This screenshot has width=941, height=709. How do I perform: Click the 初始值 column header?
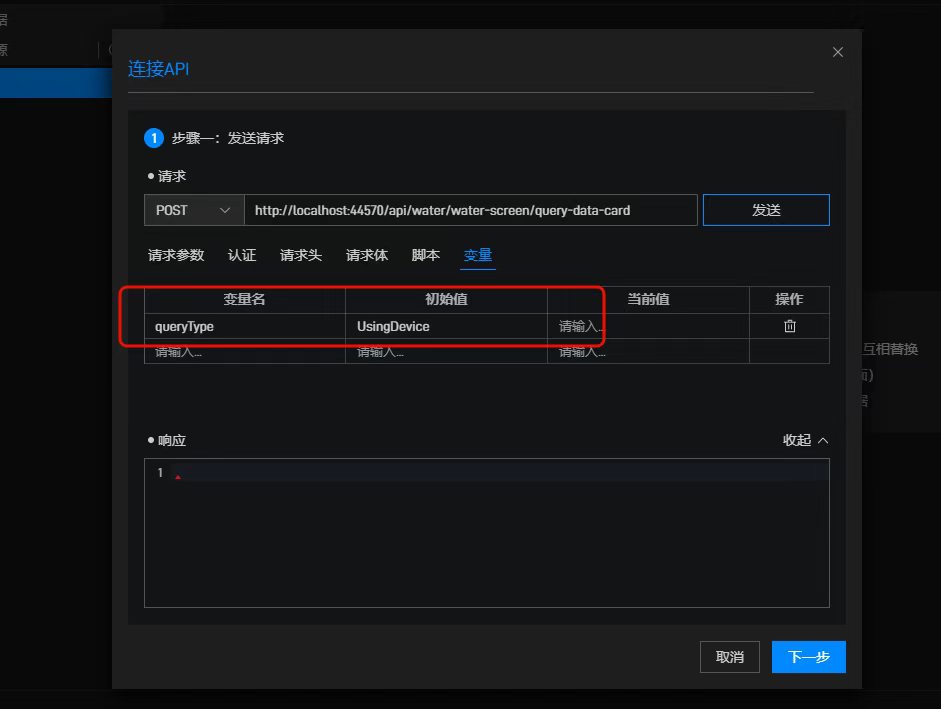click(x=446, y=299)
